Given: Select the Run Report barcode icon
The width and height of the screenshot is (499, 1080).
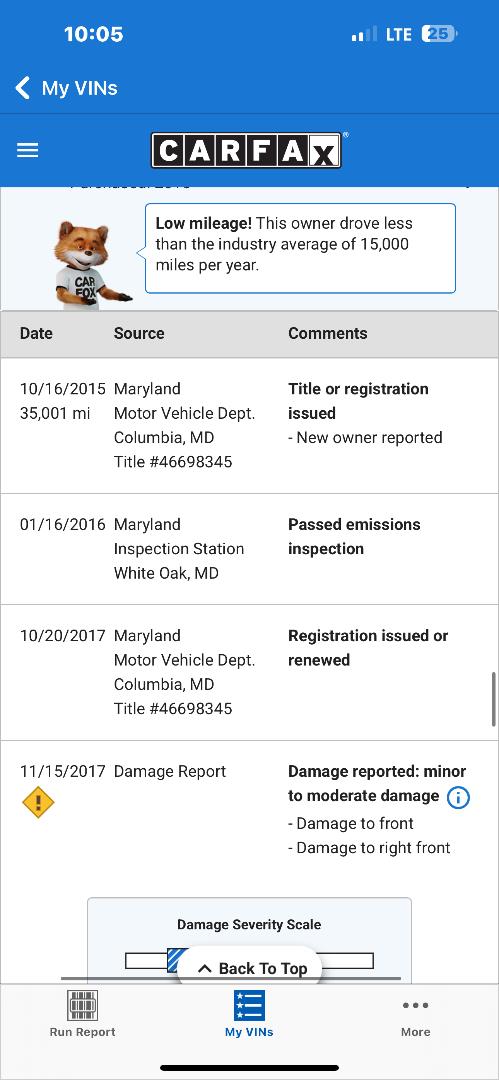Looking at the screenshot, I should 83,1005.
